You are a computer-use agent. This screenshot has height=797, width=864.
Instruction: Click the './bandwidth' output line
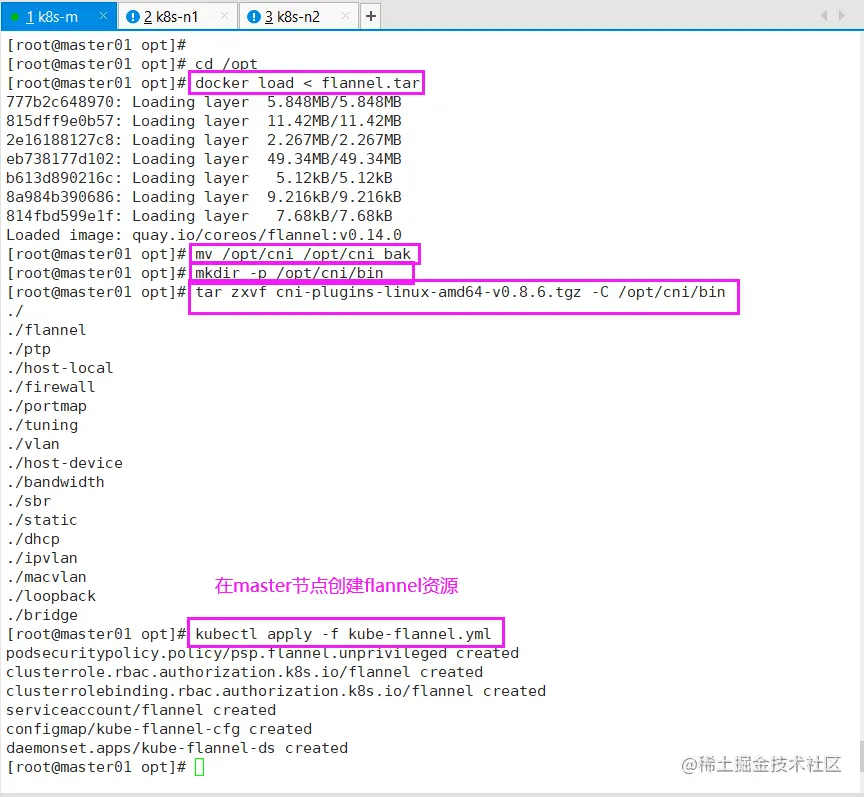coord(56,482)
